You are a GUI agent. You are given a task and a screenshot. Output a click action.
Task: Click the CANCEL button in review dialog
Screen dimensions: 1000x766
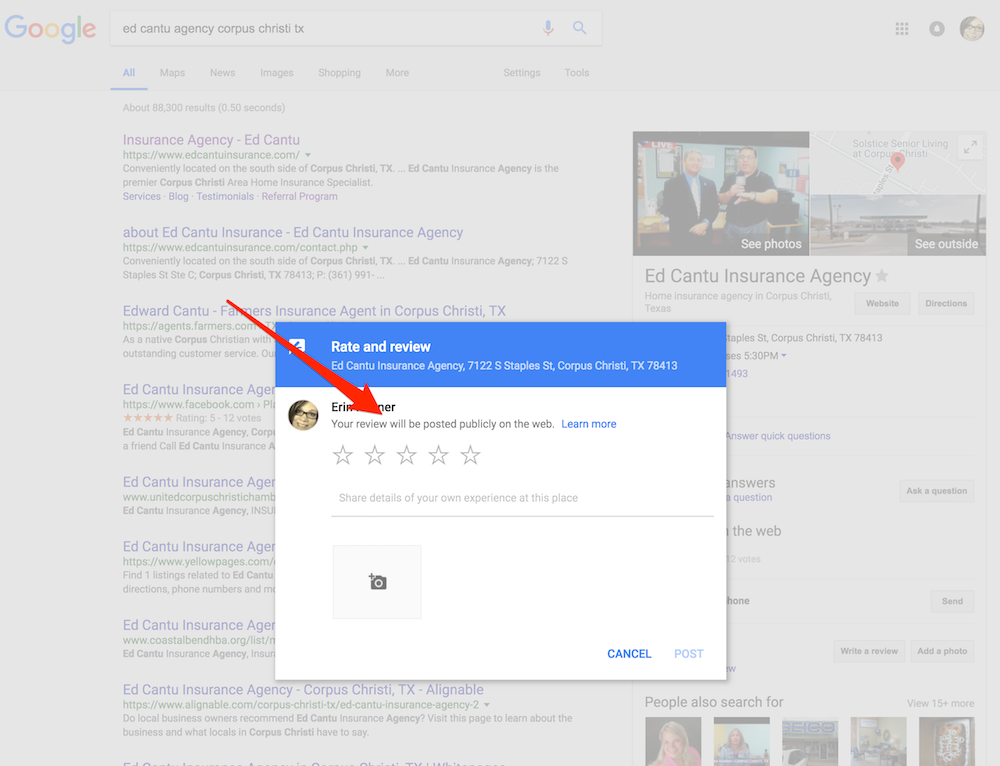[629, 654]
